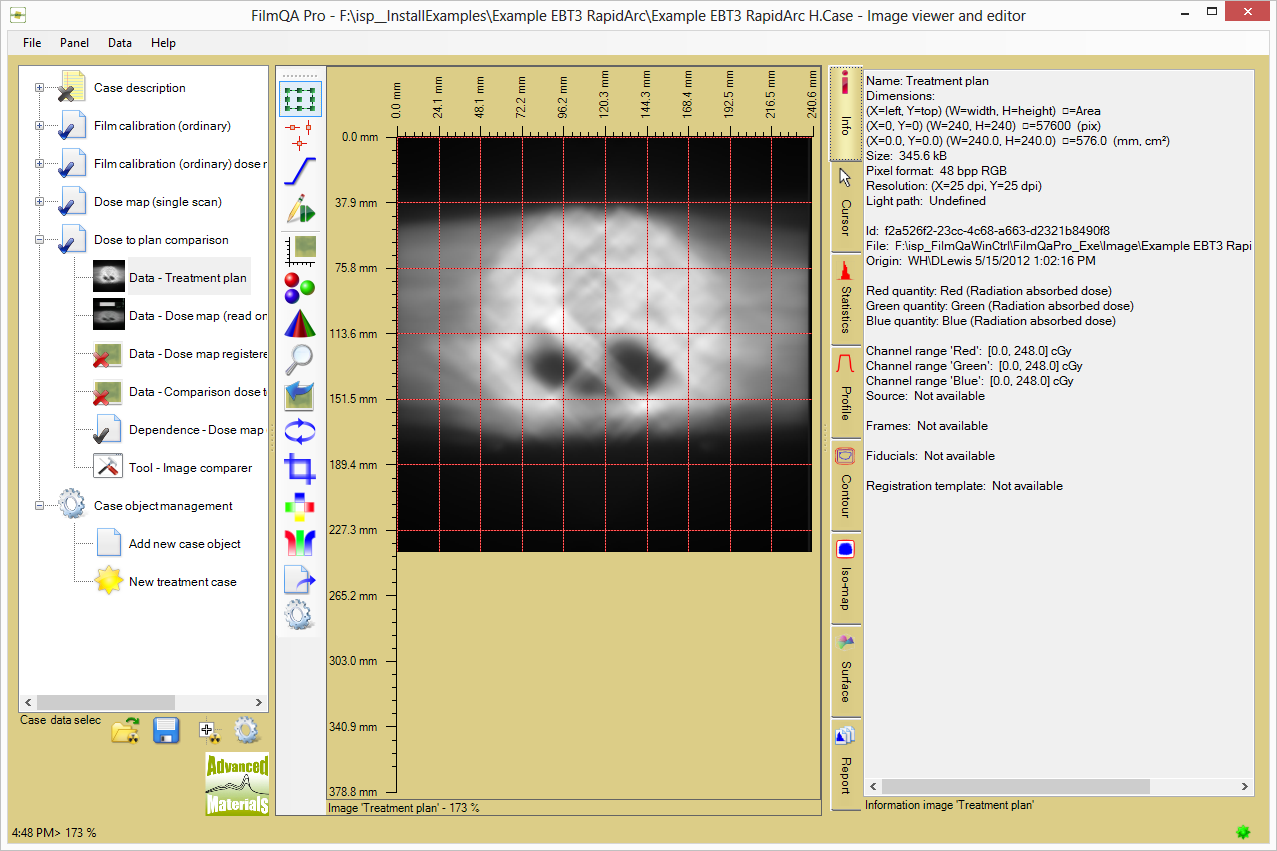The height and width of the screenshot is (851, 1277).
Task: Select the blue crop tool
Action: [300, 468]
